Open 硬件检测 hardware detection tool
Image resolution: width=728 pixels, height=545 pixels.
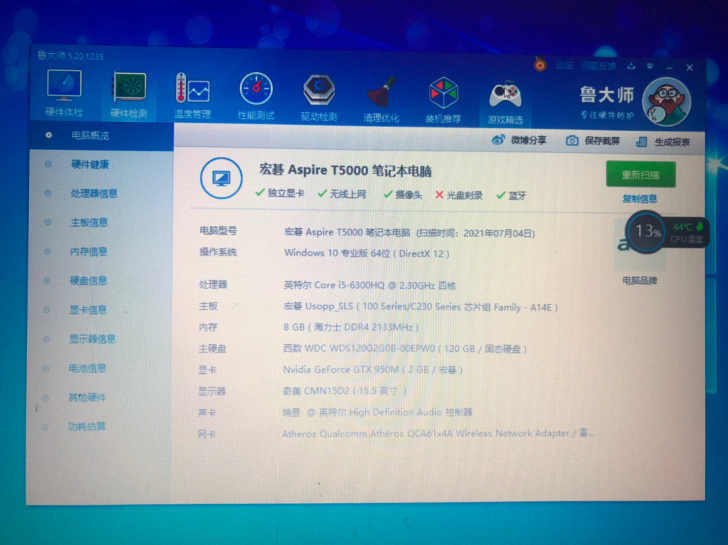[x=129, y=94]
